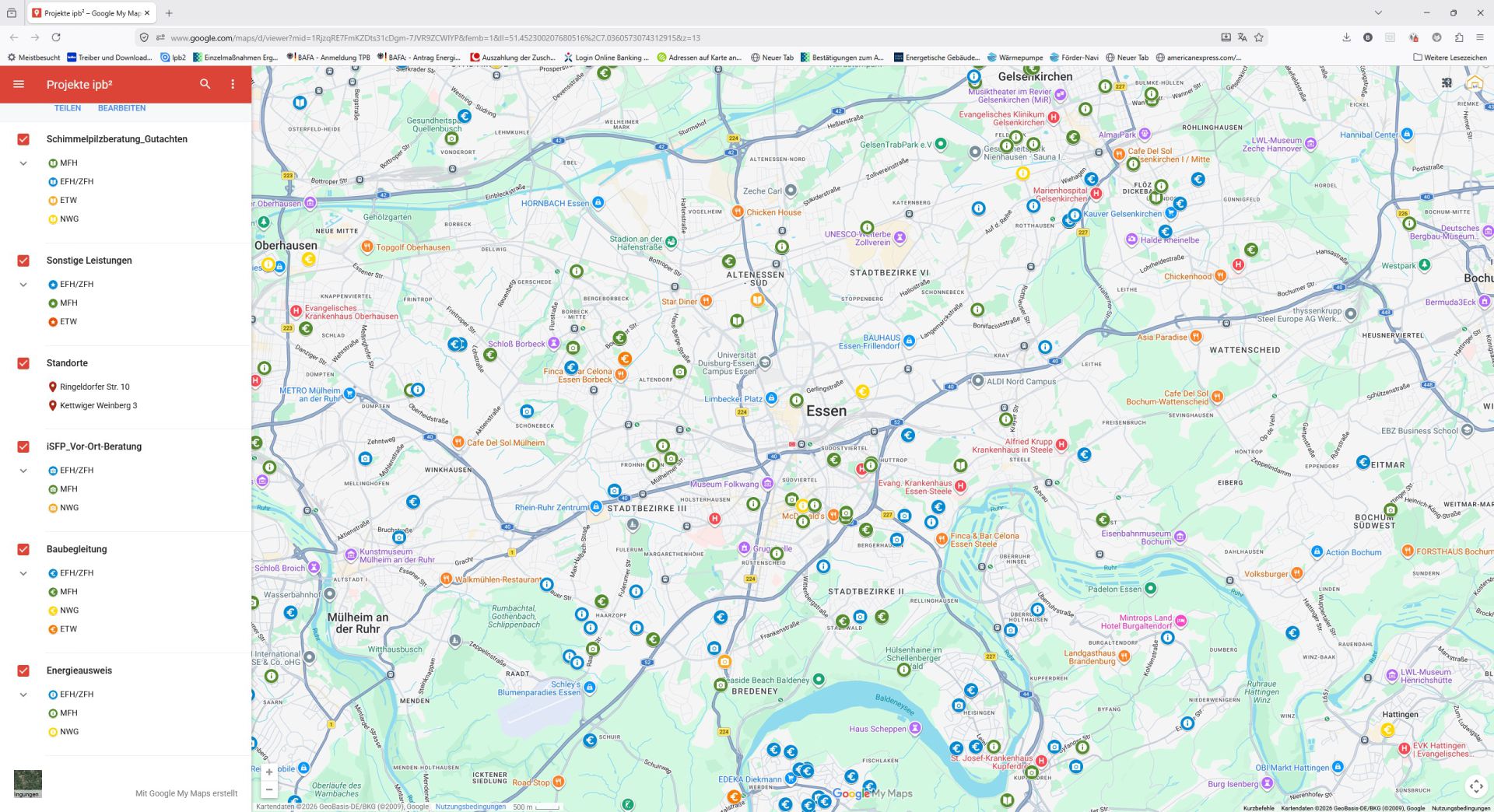This screenshot has height=812, width=1494.
Task: Collapse the Energieausweis legend list
Action: pos(23,695)
